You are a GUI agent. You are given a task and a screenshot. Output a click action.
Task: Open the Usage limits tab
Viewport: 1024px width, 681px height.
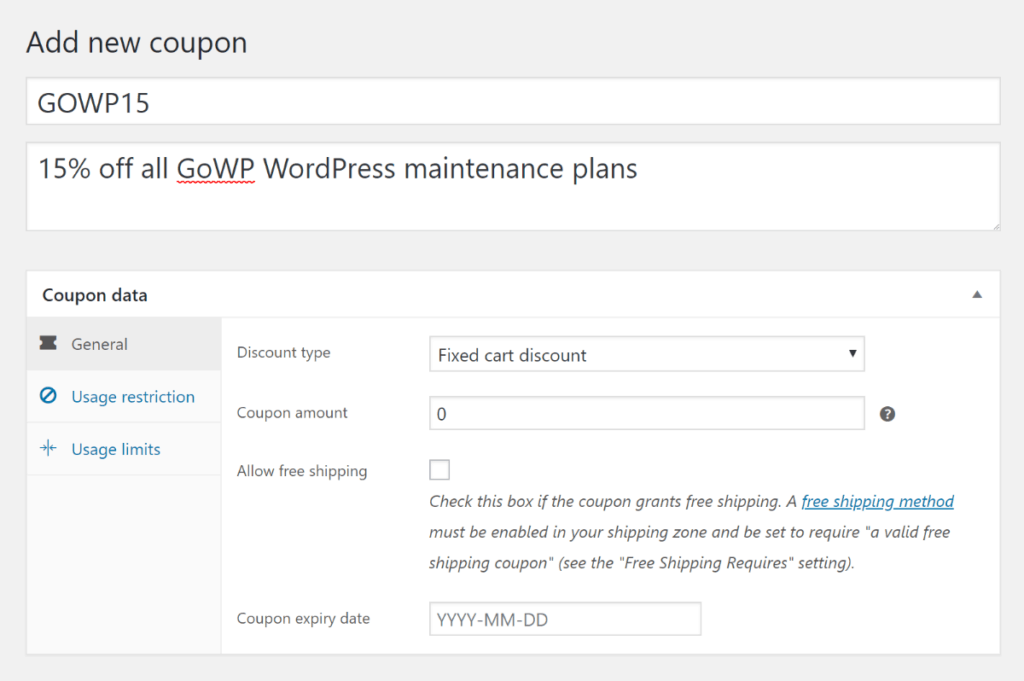124,449
